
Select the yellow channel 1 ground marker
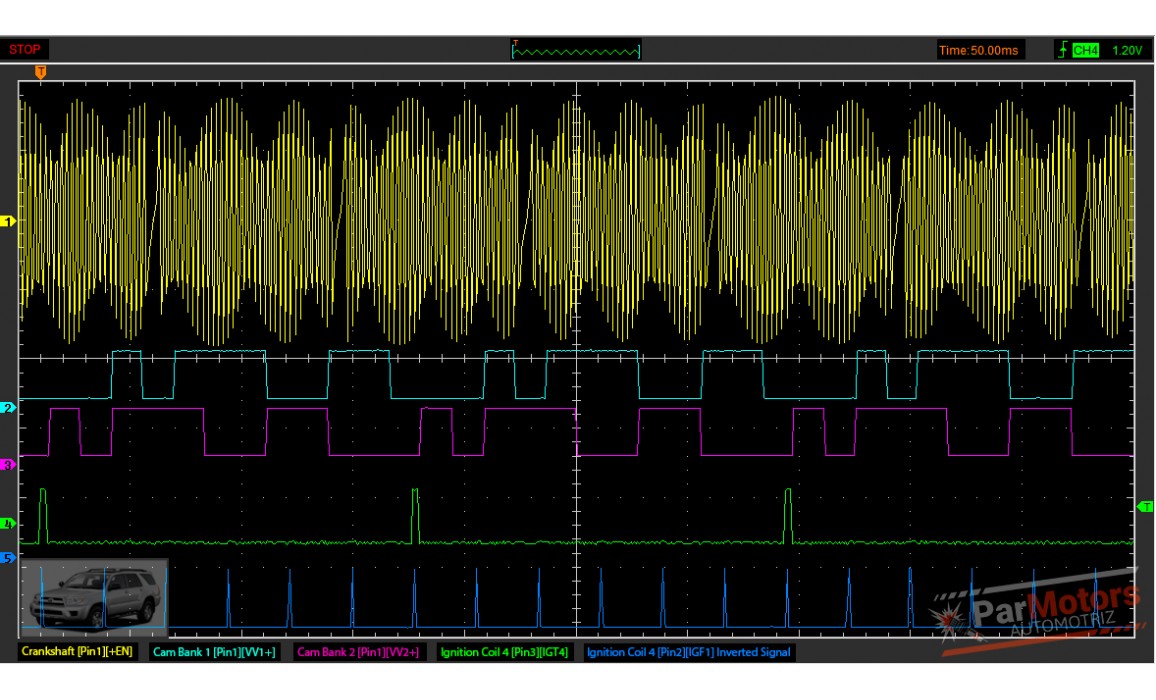tap(9, 221)
